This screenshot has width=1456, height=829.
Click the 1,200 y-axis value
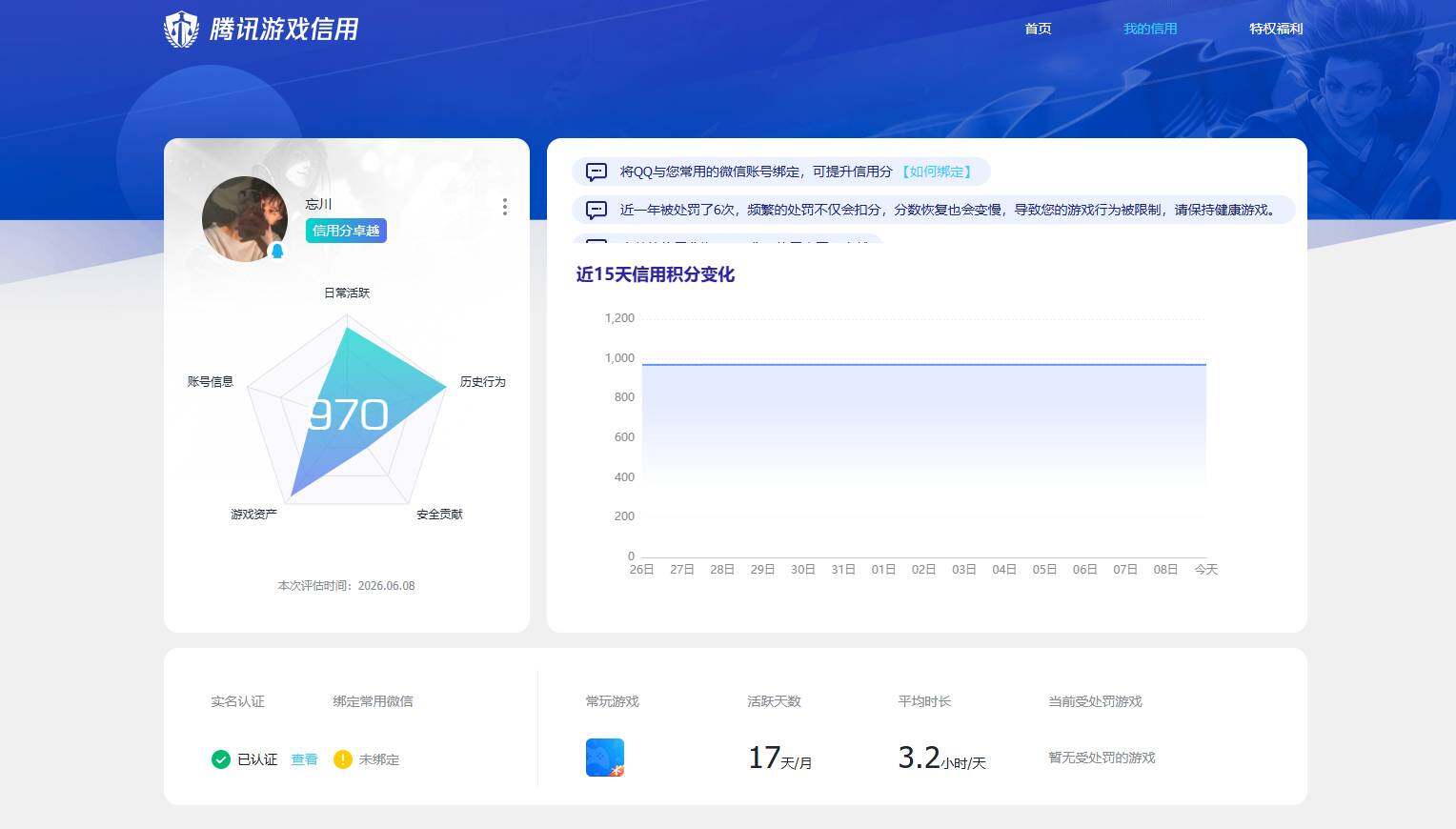619,317
